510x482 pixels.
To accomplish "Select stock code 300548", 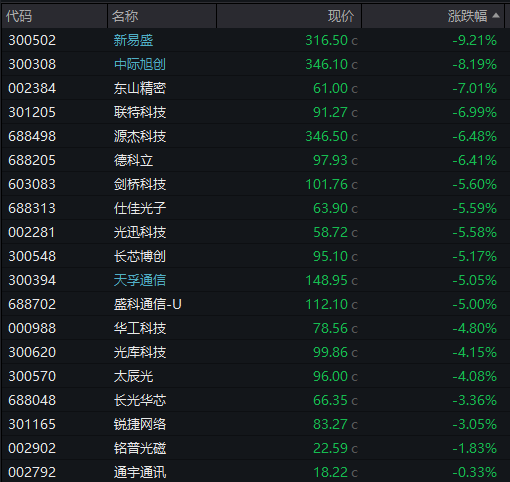I will point(32,256).
